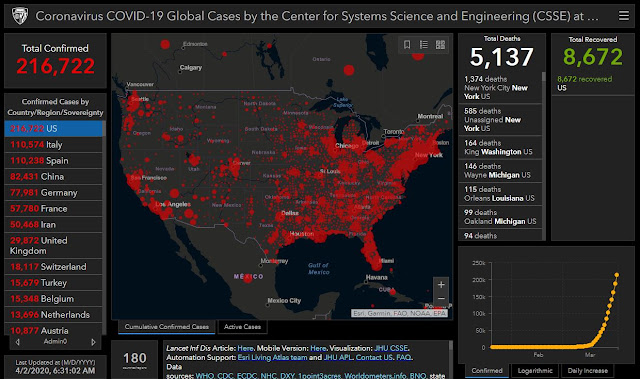The height and width of the screenshot is (379, 640).
Task: Show the Logarithmic chart tab
Action: [535, 370]
